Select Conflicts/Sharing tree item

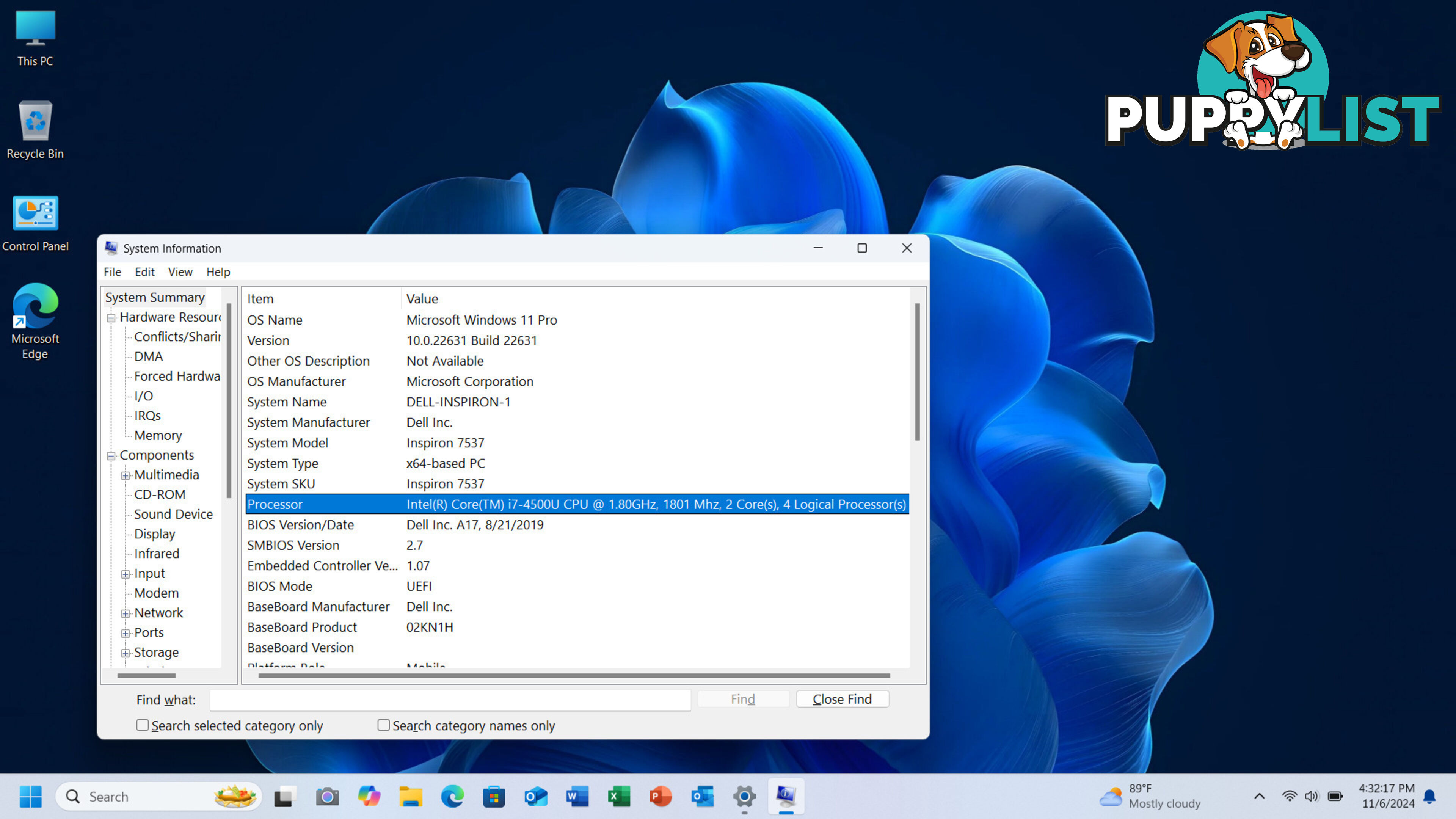click(177, 337)
